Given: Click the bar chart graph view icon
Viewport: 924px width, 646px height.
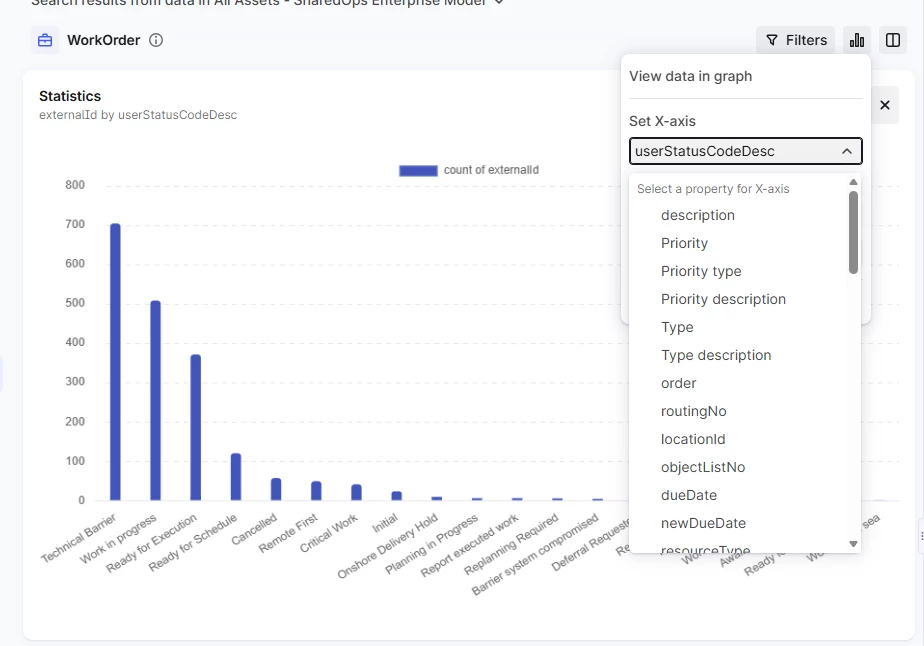Looking at the screenshot, I should (857, 41).
